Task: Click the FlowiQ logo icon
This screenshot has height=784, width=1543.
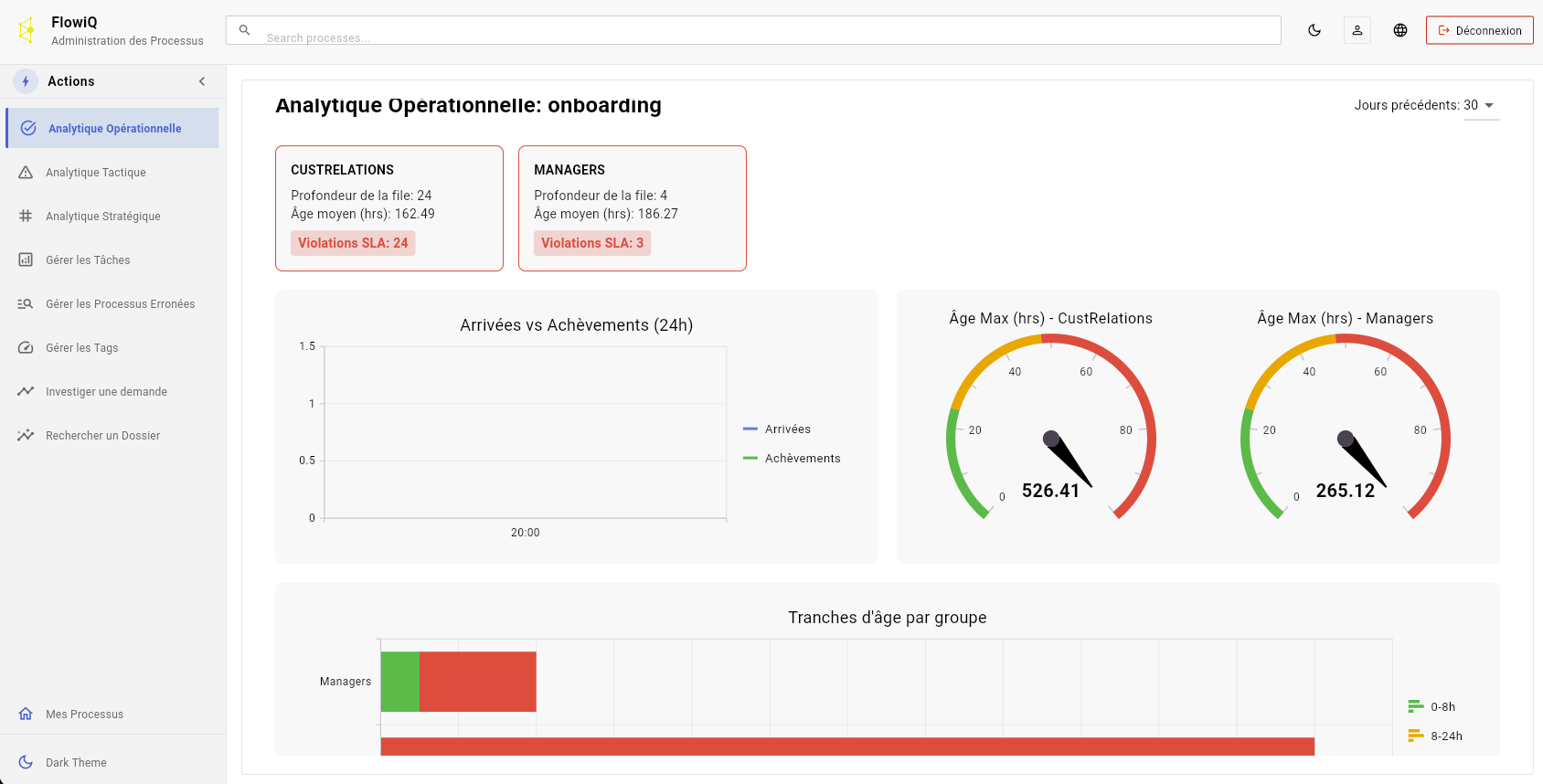Action: pyautogui.click(x=27, y=30)
